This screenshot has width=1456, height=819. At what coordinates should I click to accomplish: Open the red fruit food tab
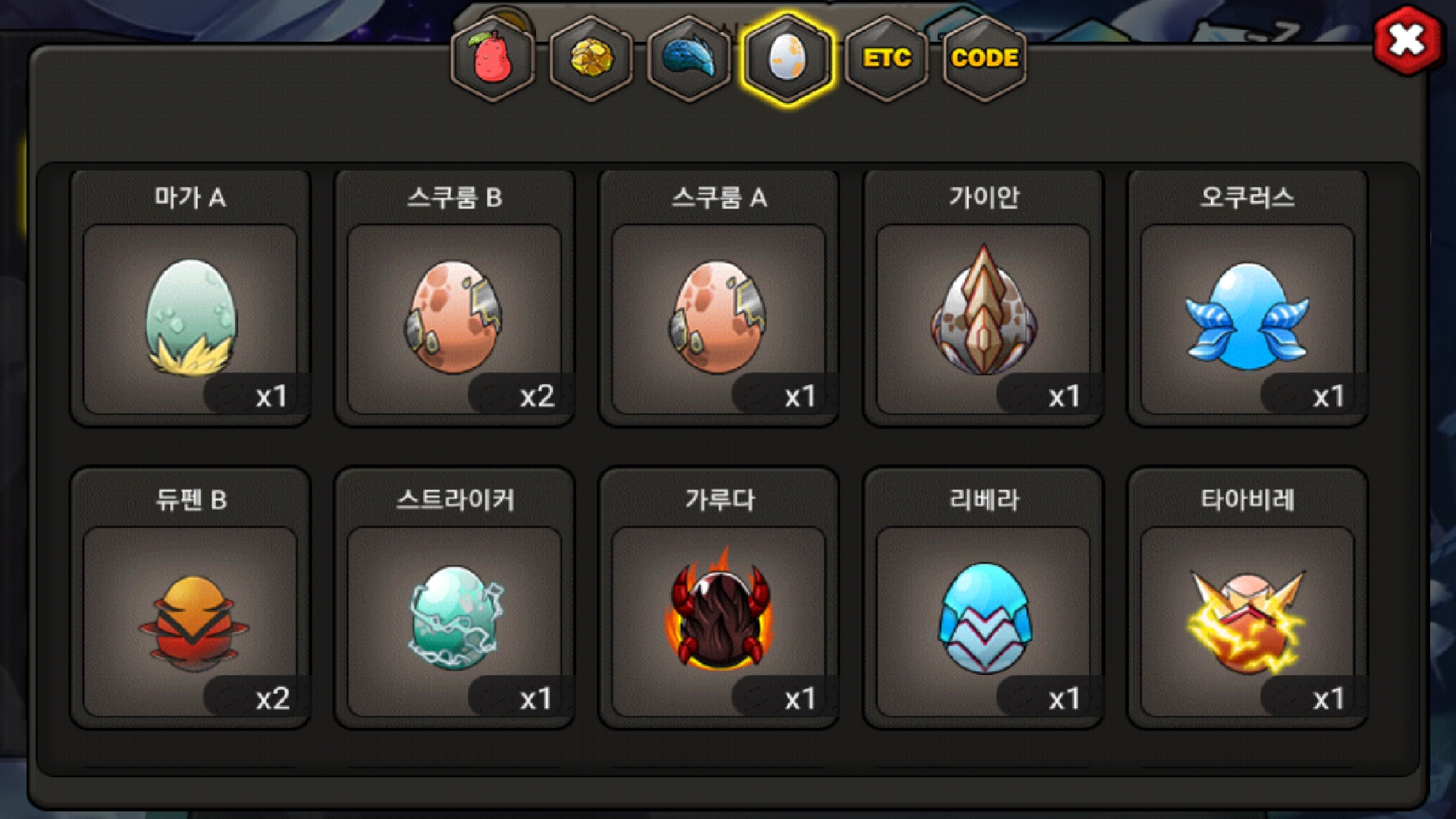pos(493,59)
